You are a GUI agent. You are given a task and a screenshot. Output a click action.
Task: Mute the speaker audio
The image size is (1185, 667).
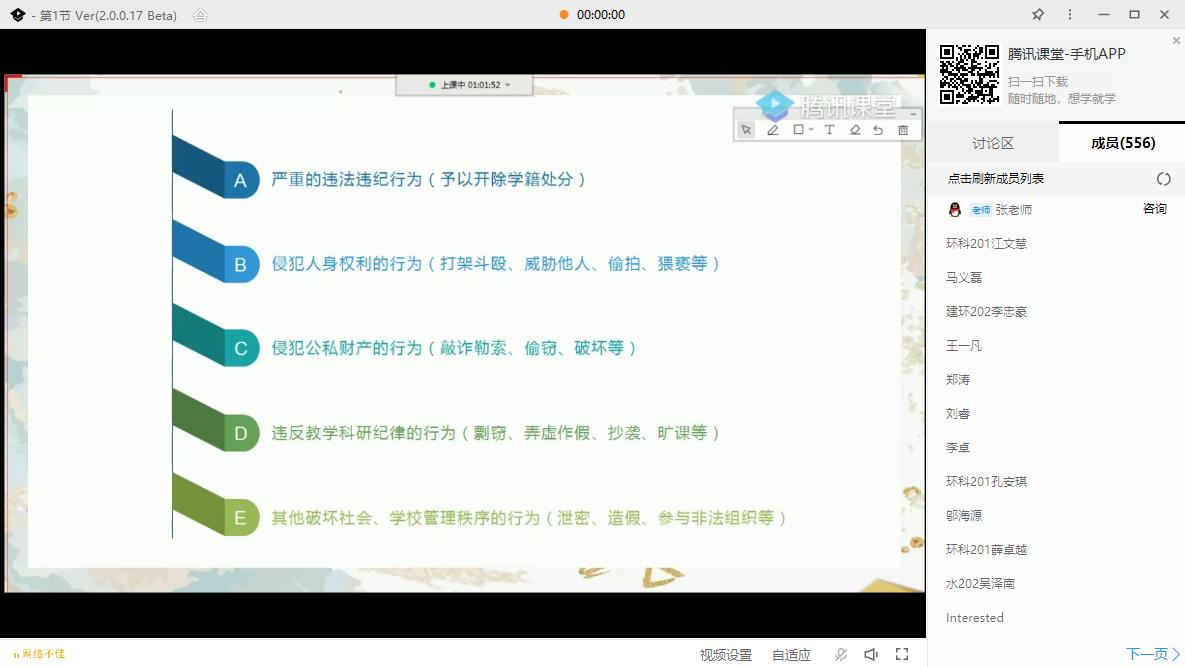click(870, 655)
